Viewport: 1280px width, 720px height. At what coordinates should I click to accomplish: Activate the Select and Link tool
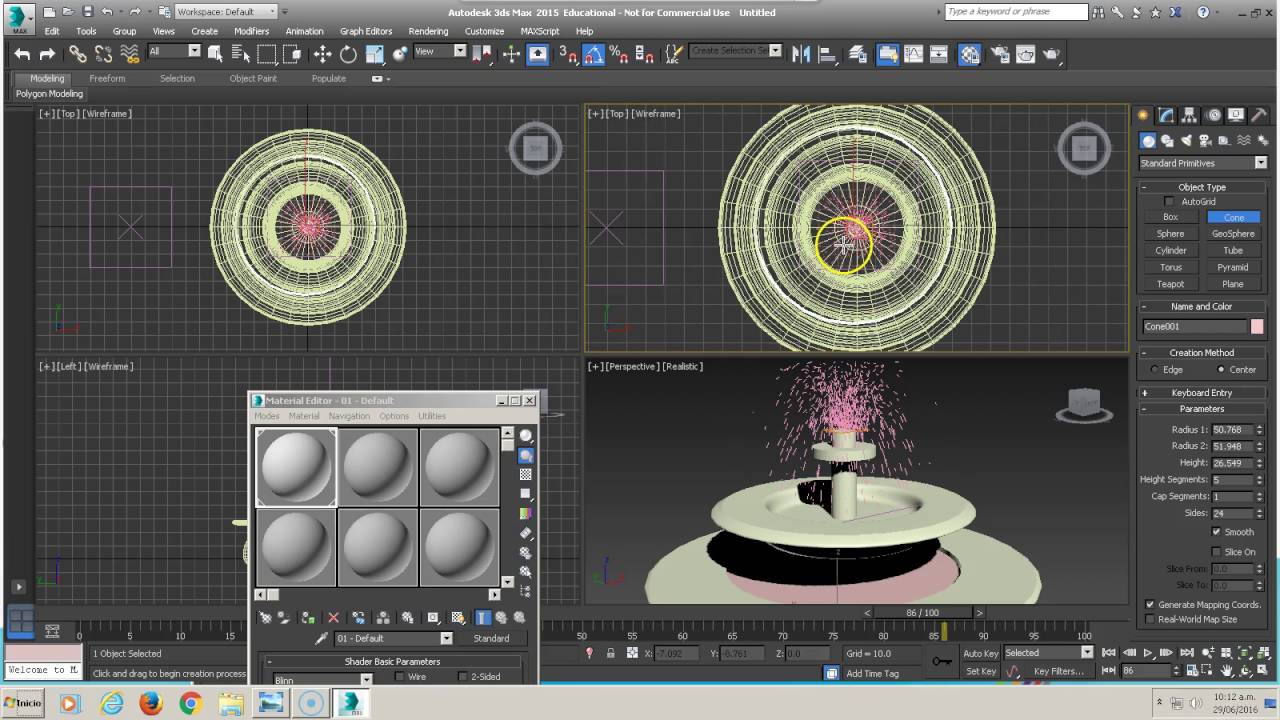click(77, 55)
